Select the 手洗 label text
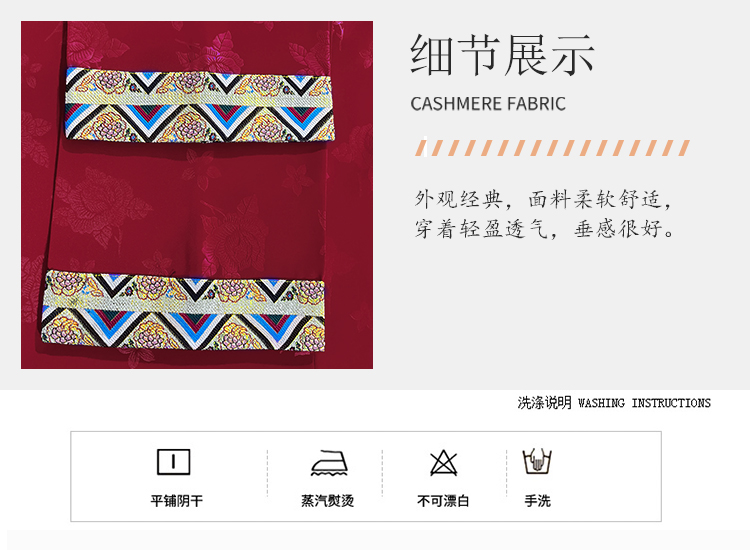750x550 pixels. pos(537,501)
